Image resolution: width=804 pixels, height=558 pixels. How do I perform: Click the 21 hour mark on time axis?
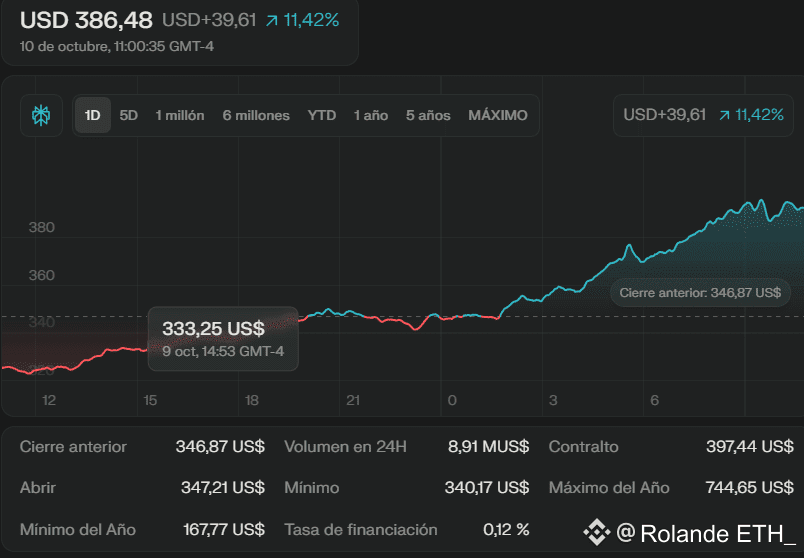tap(353, 400)
